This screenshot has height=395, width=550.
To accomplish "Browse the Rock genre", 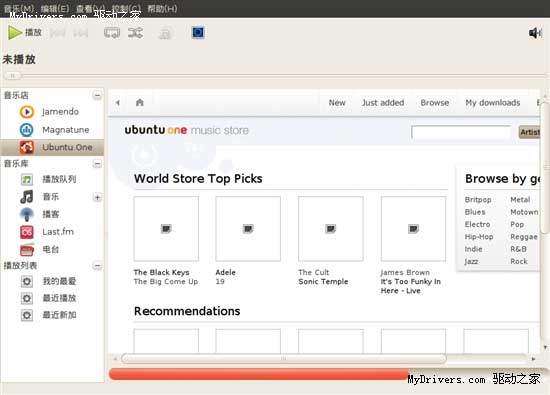I will click(519, 261).
